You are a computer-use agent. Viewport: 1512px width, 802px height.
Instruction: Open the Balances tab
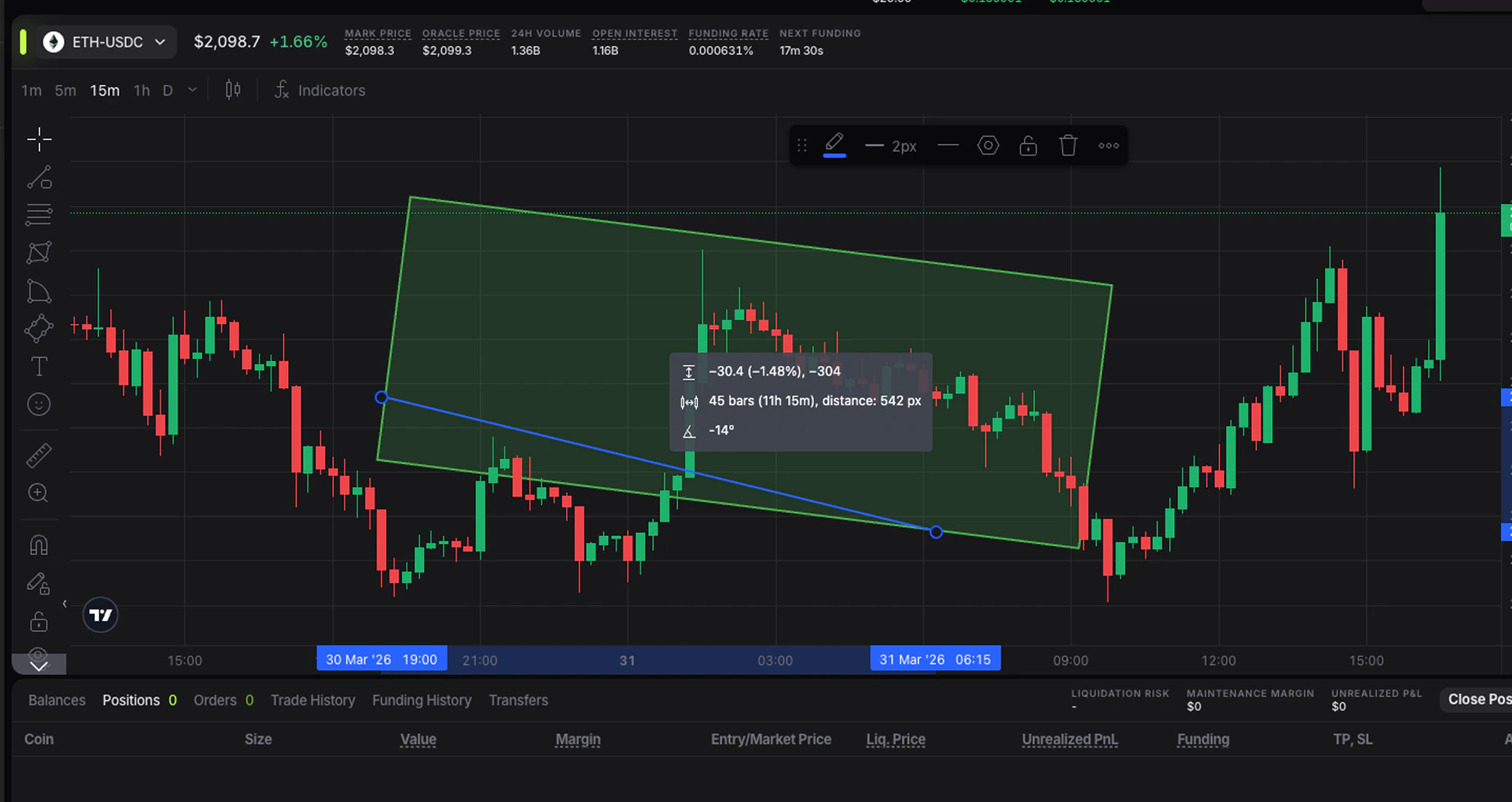click(56, 701)
